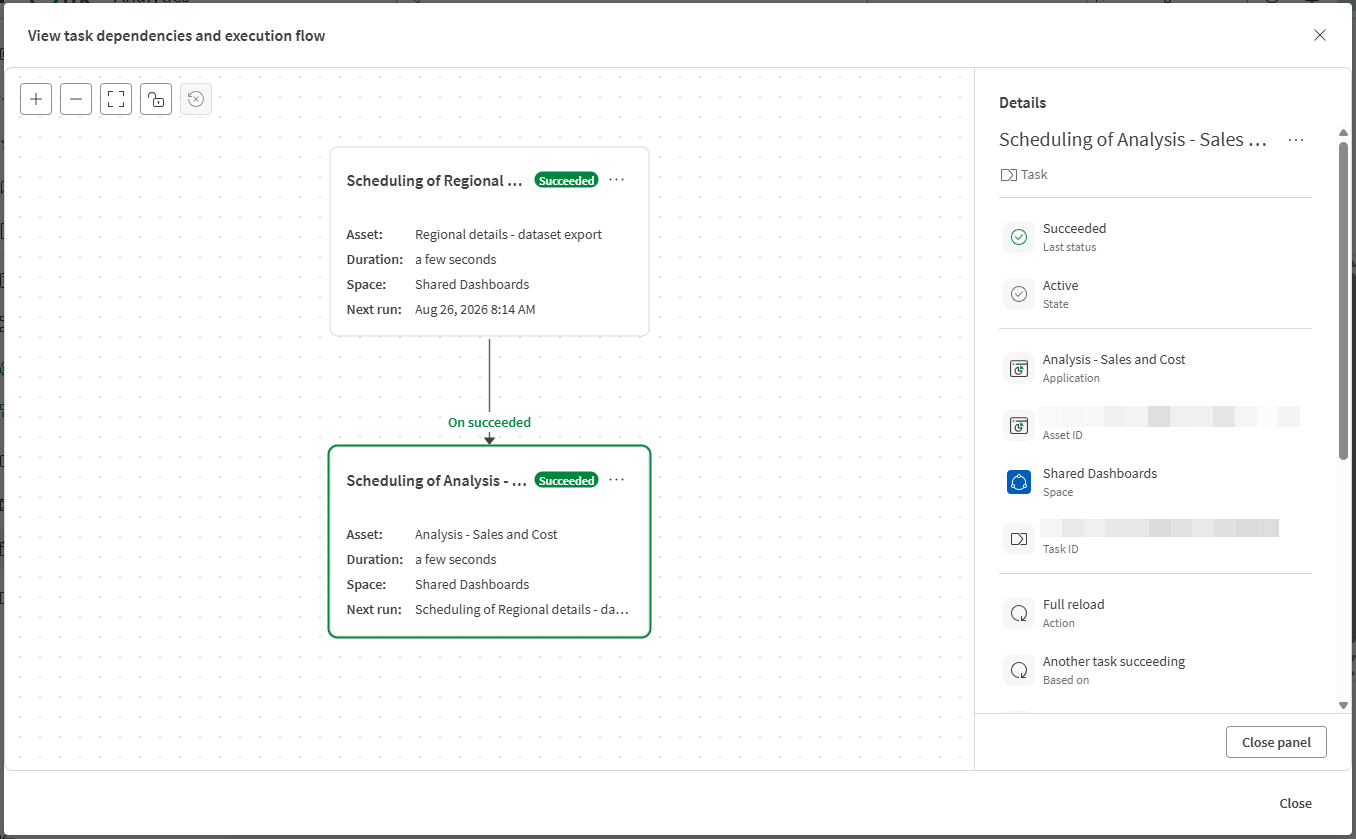
Task: Click the Asset ID icon
Action: tap(1019, 425)
